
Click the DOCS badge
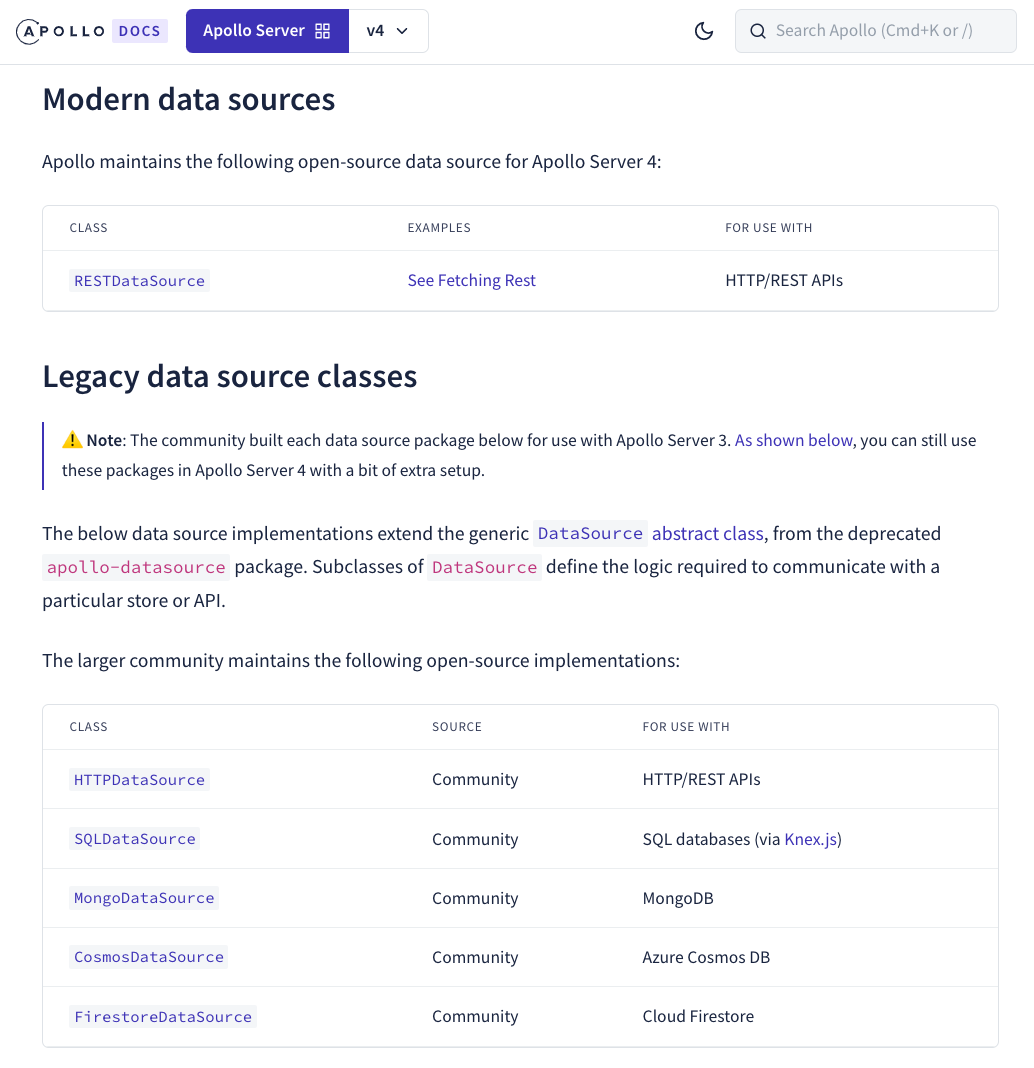(x=140, y=31)
